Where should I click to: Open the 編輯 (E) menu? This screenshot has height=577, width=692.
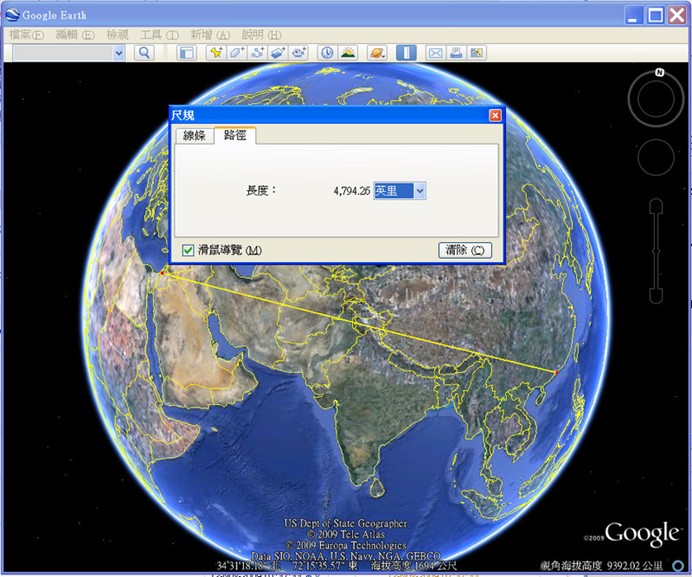click(x=75, y=35)
